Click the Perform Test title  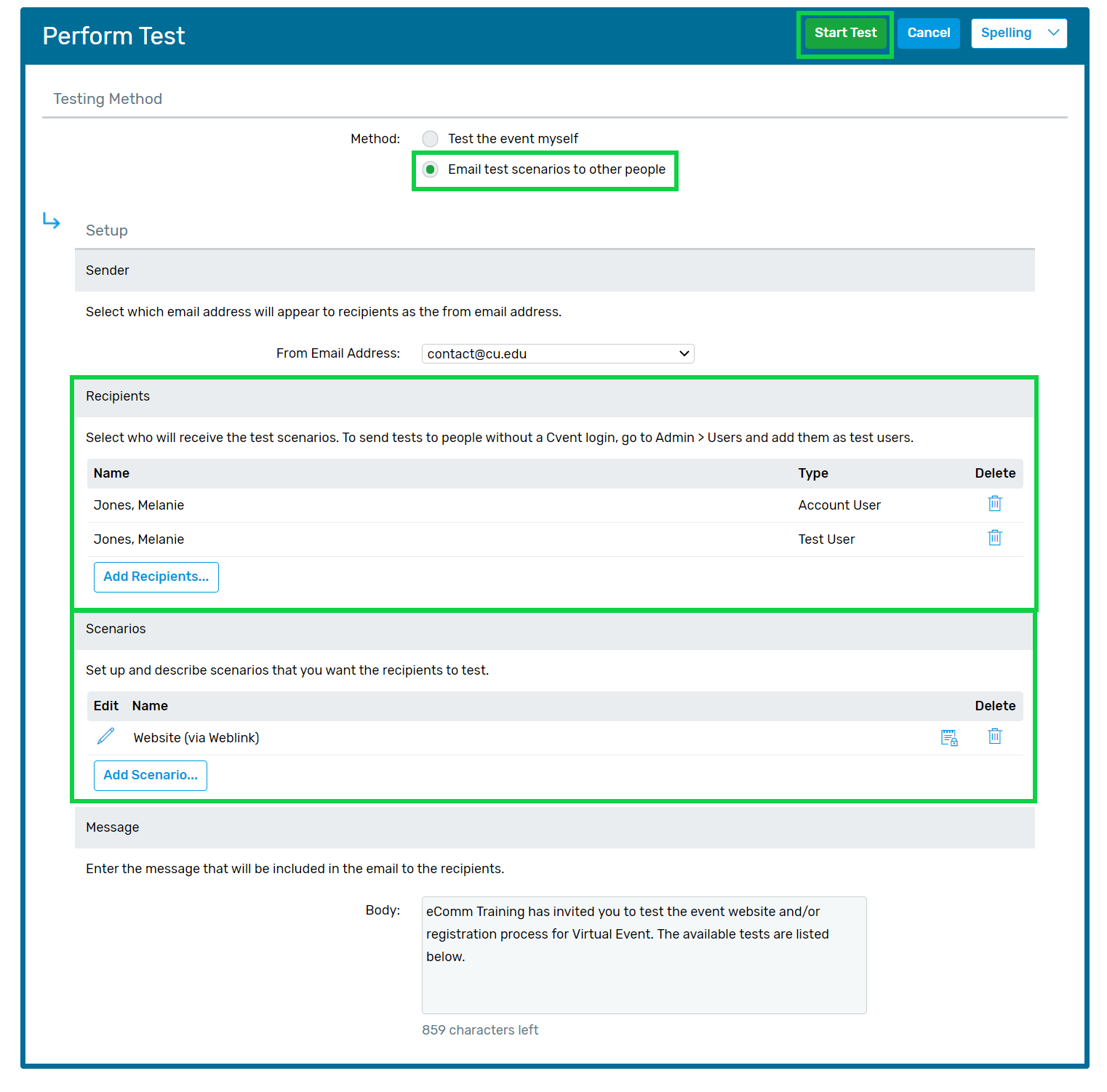114,36
